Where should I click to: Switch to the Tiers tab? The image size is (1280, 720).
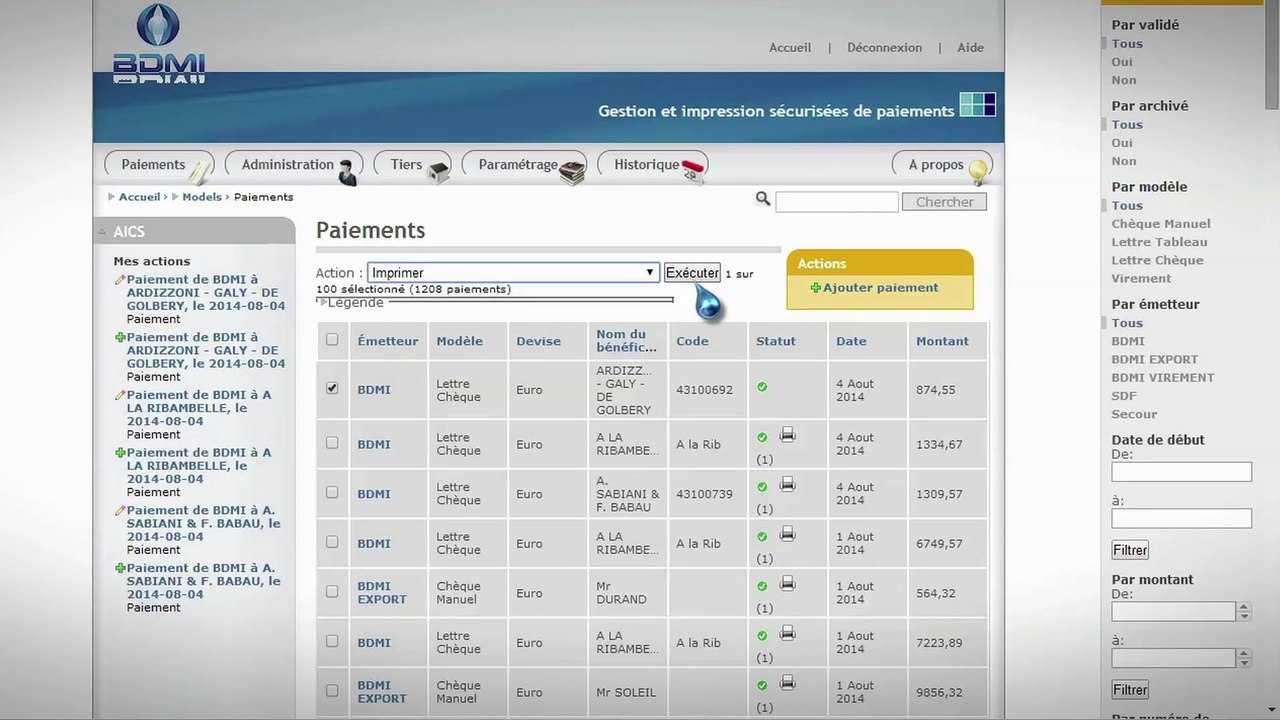[x=413, y=165]
